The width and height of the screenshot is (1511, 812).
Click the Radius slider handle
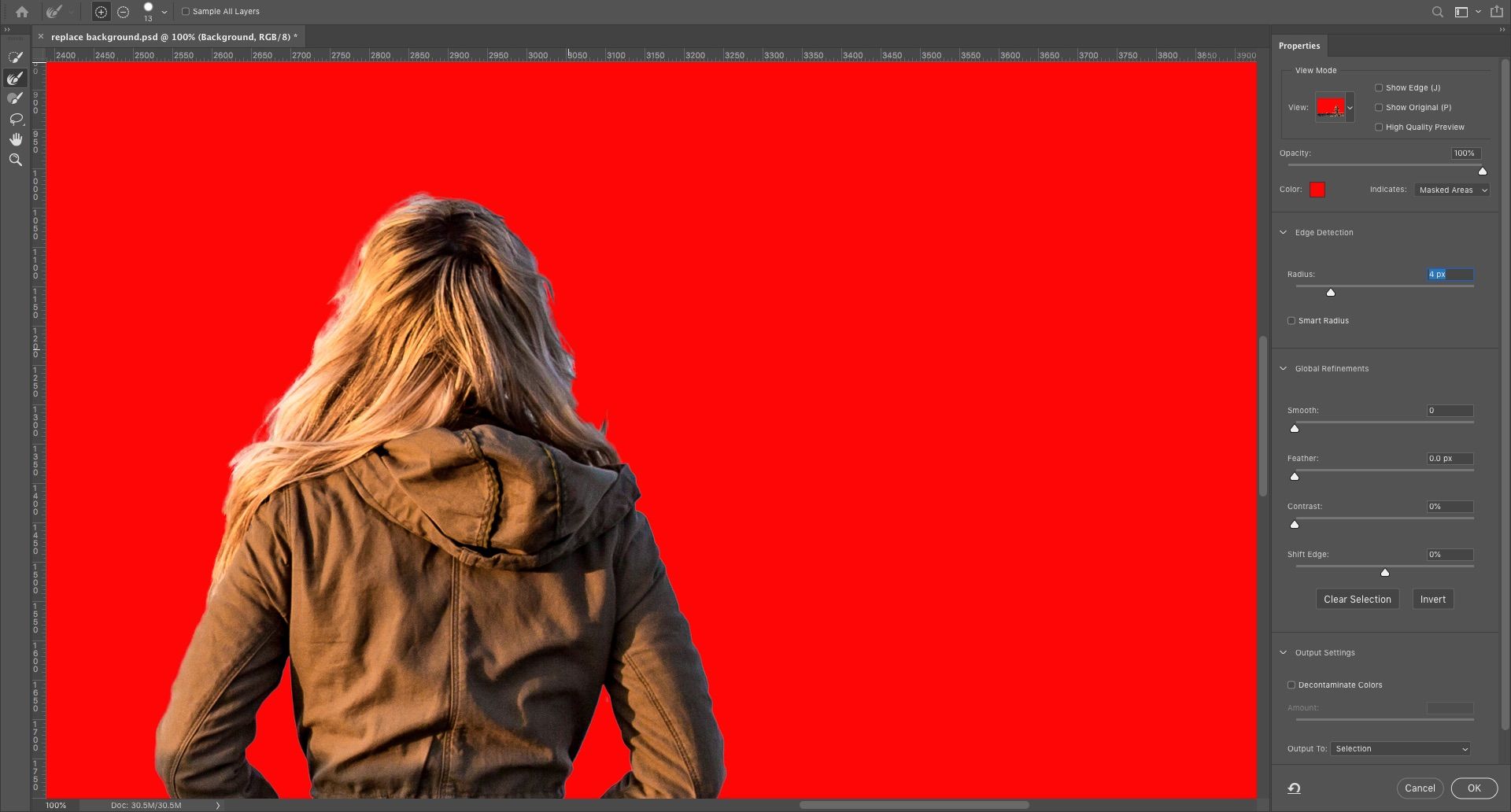click(x=1331, y=293)
